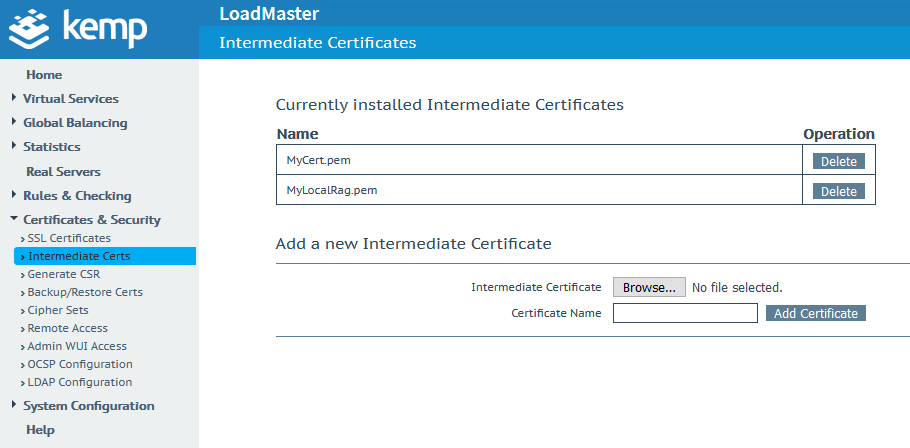Viewport: 910px width, 448px height.
Task: Delete the MyCert.pem certificate
Action: 838,161
